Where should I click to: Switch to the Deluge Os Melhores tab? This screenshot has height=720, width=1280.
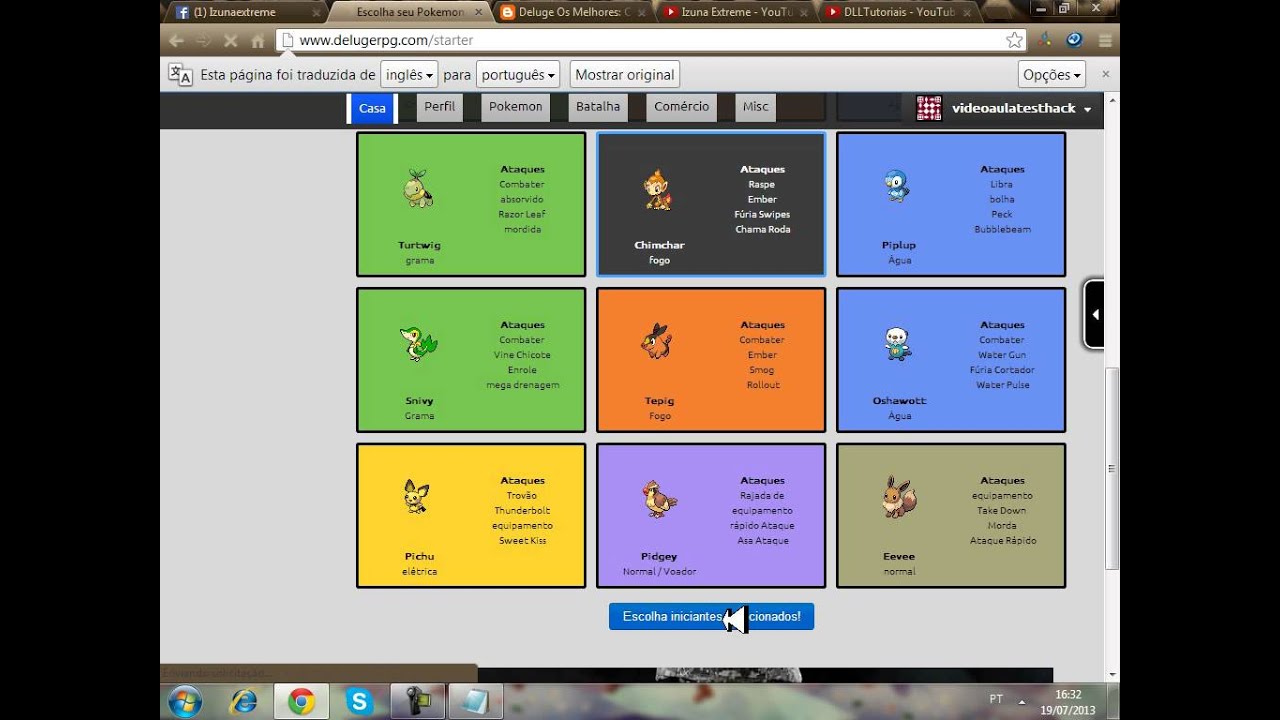[x=573, y=12]
